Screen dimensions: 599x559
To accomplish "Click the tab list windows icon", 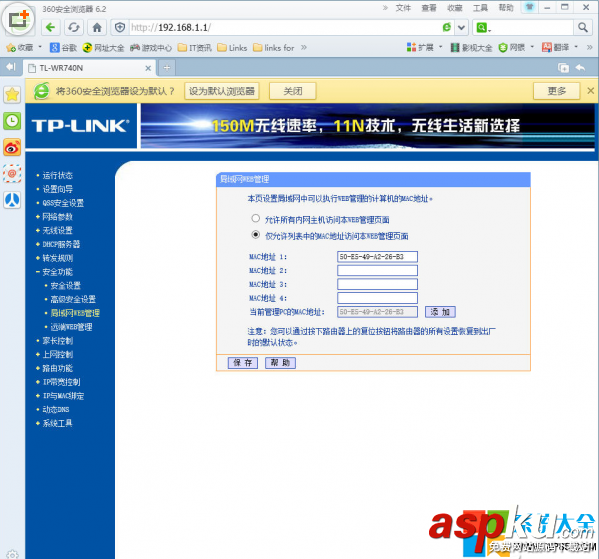I will pos(563,68).
